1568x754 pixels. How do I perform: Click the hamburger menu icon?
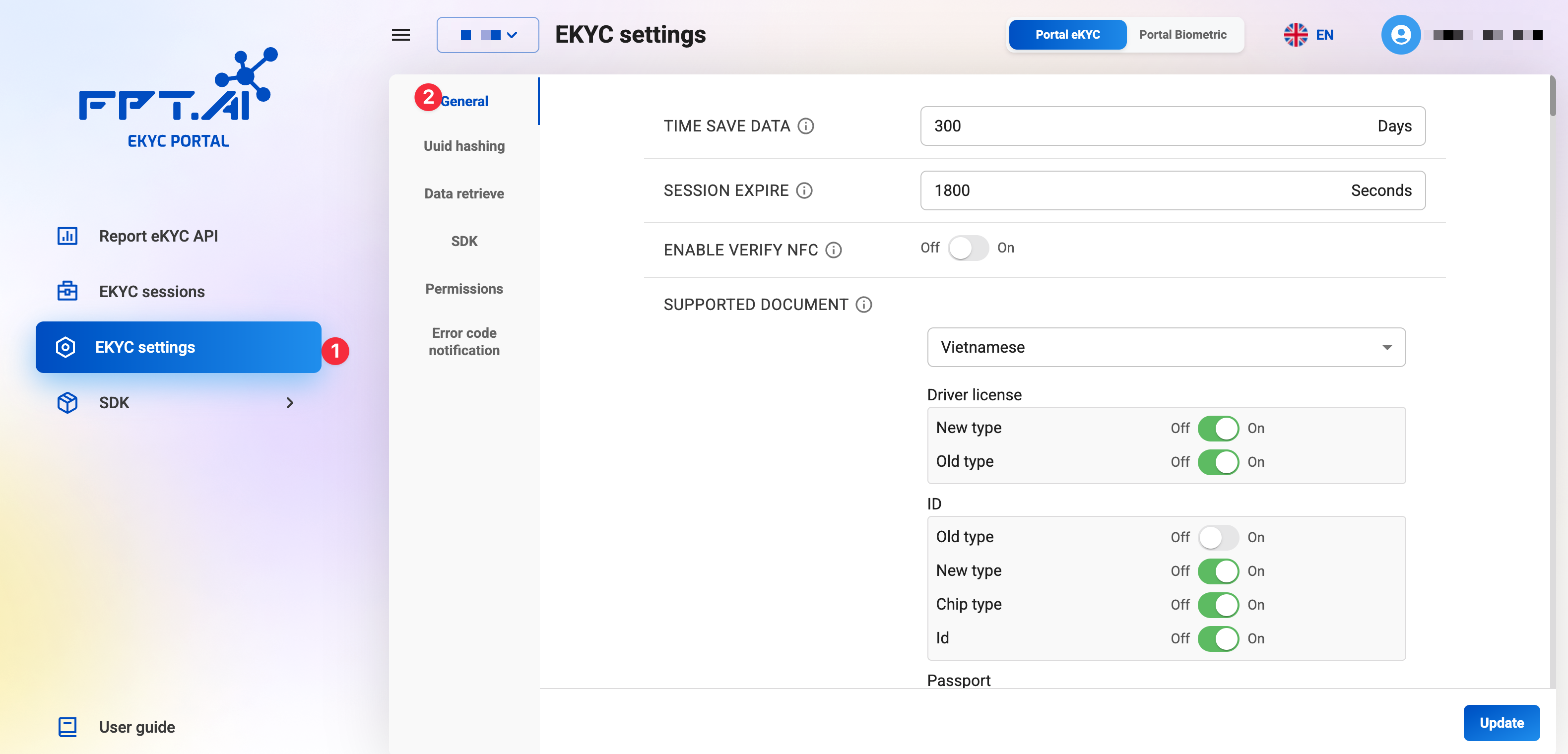tap(400, 35)
